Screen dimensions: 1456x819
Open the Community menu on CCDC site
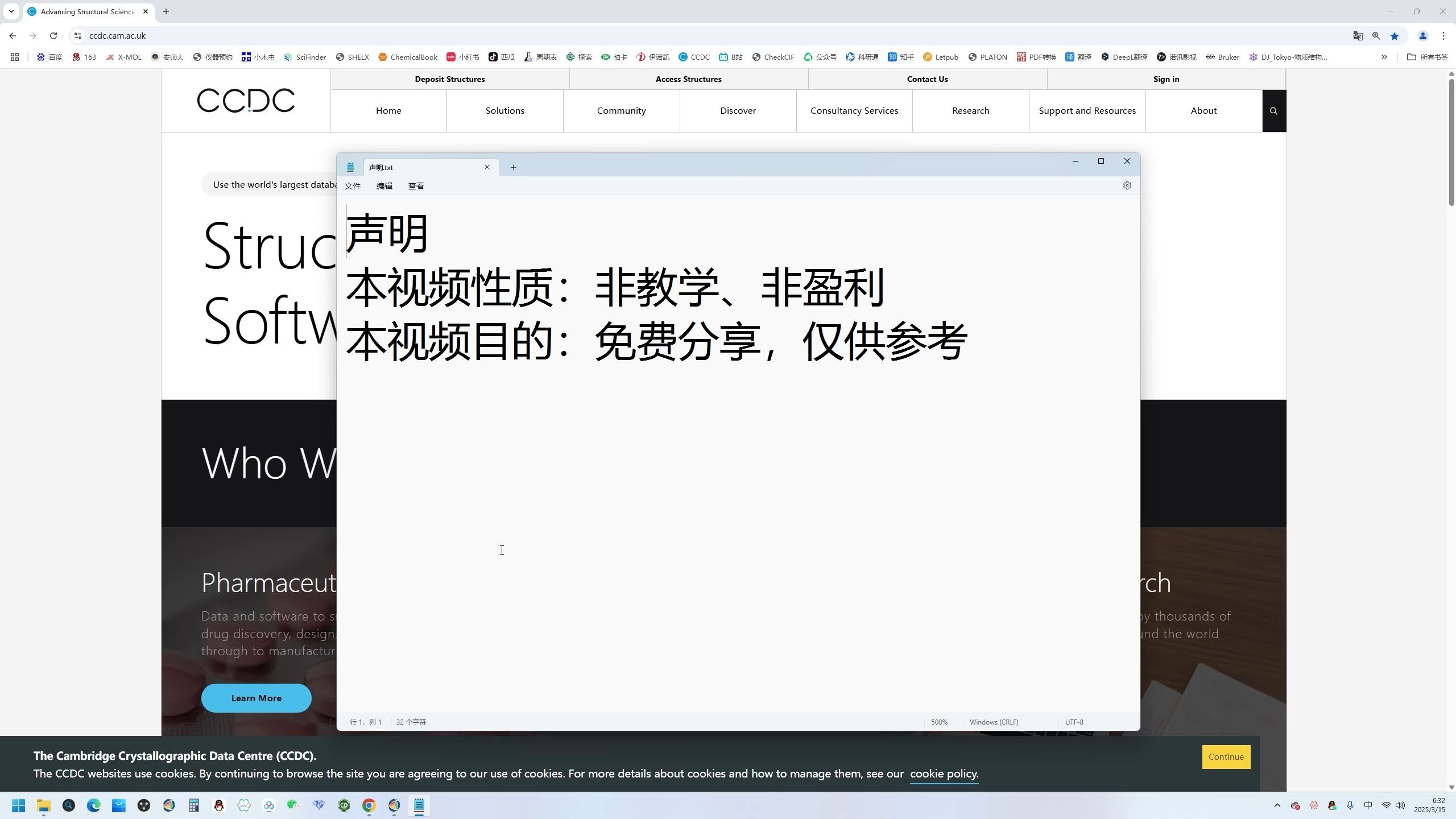coord(621,111)
